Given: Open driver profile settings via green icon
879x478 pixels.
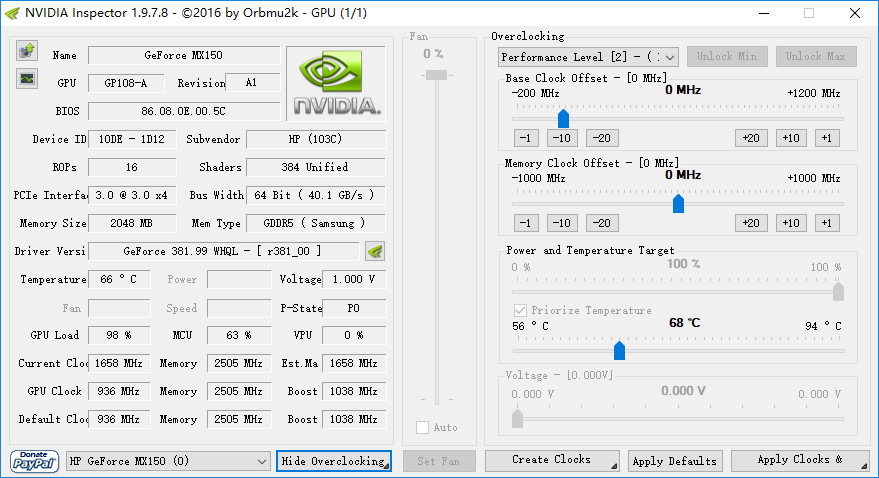Looking at the screenshot, I should (x=375, y=251).
